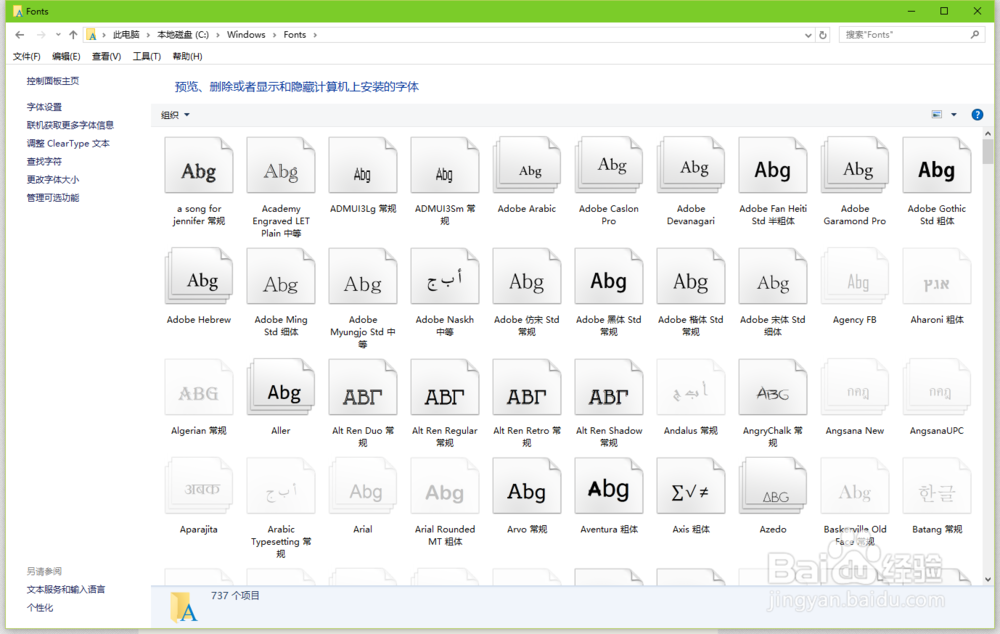Select the Andalus font icon
The image size is (1000, 634).
(x=691, y=387)
